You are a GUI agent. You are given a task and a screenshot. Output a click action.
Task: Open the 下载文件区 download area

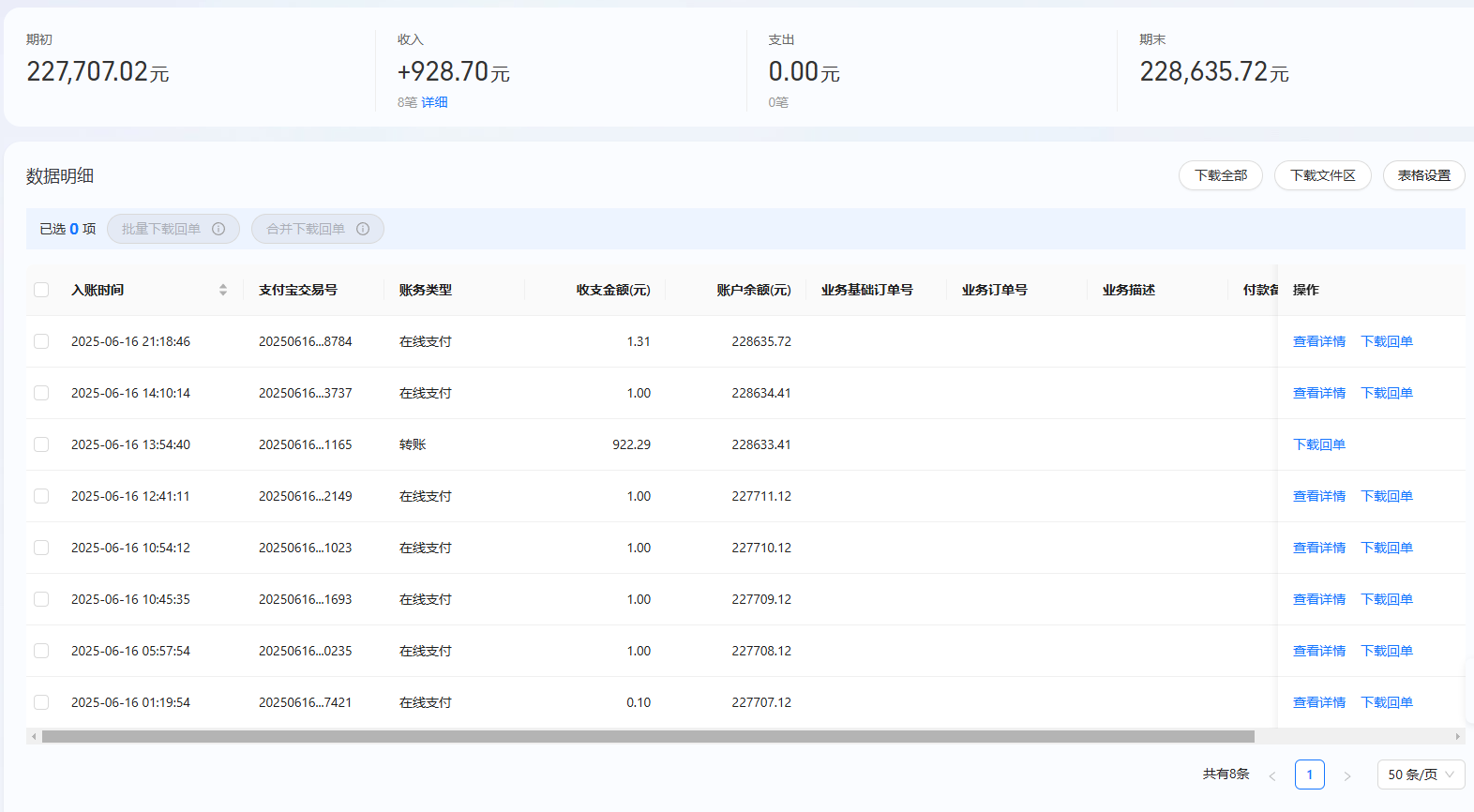pyautogui.click(x=1322, y=175)
